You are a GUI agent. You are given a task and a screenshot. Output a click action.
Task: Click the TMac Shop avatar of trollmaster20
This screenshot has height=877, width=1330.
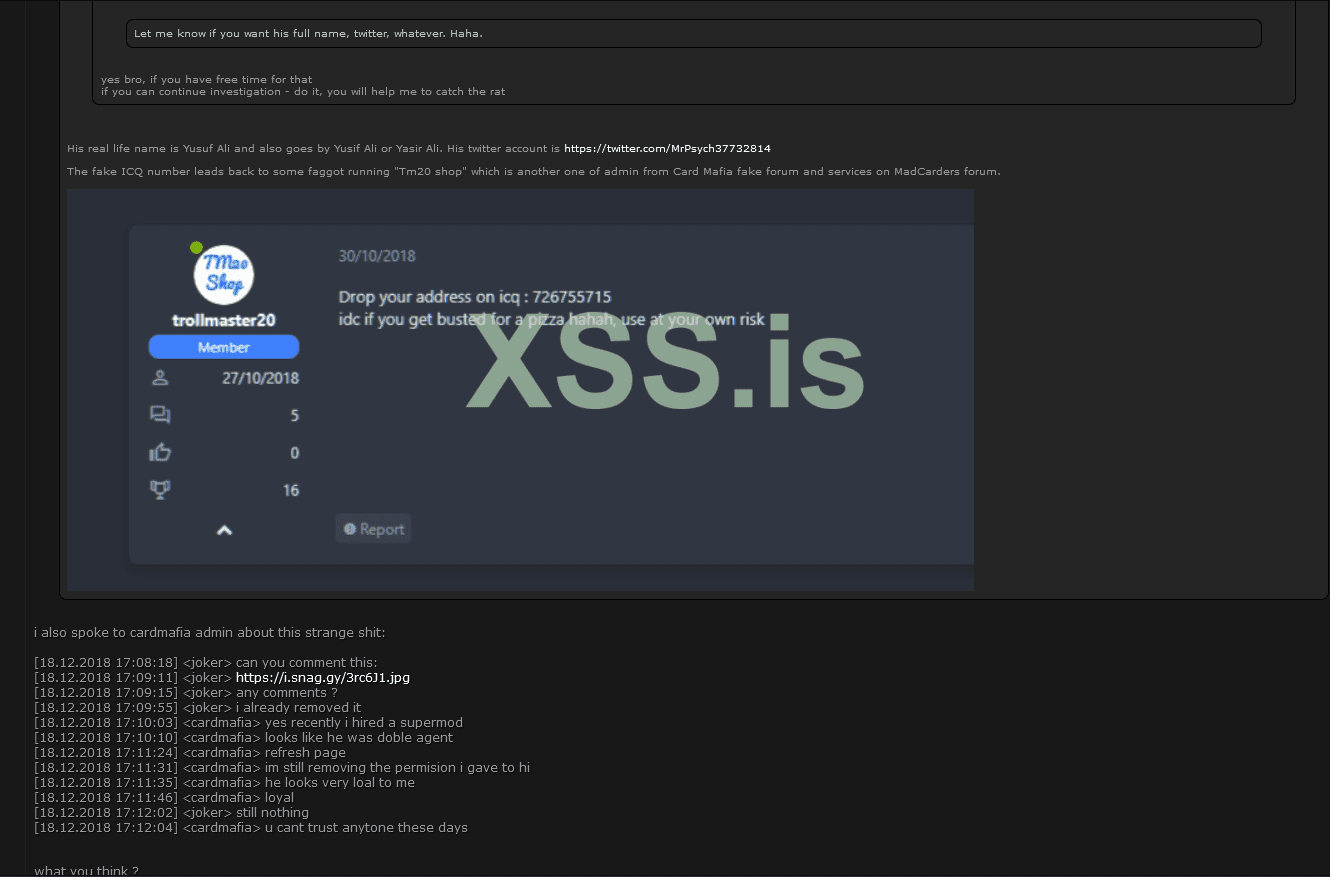223,275
